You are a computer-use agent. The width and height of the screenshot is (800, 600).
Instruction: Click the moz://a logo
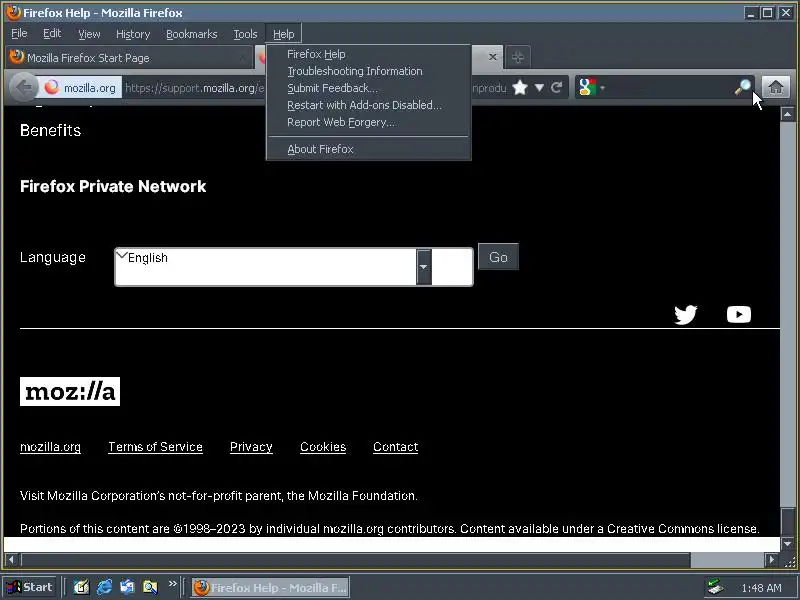tap(70, 391)
